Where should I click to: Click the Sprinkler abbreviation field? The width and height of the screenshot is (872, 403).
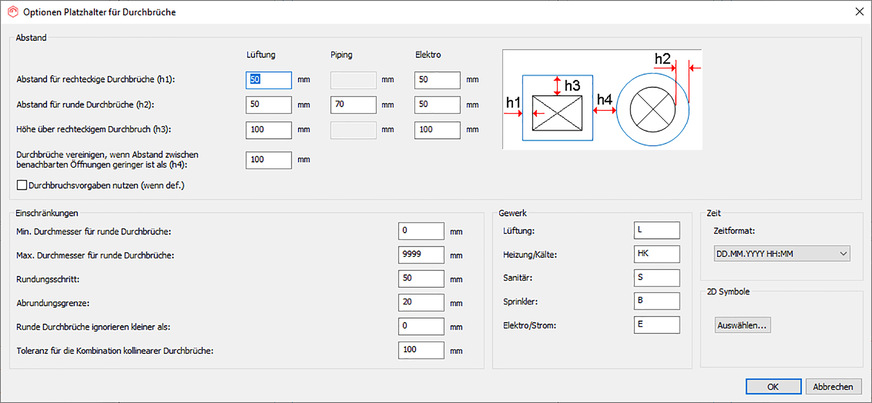[x=656, y=301]
